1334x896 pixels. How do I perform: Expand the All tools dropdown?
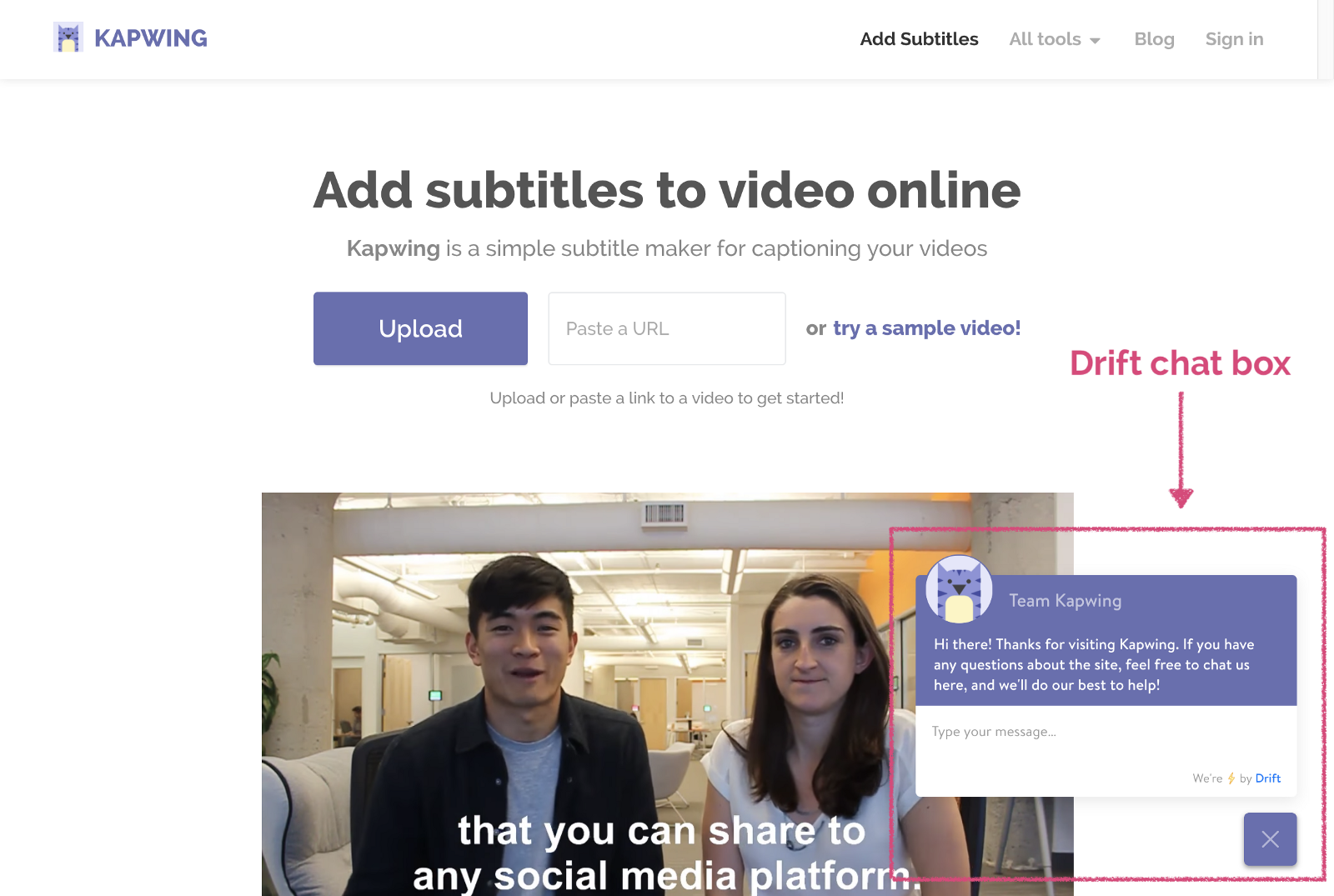[x=1055, y=39]
